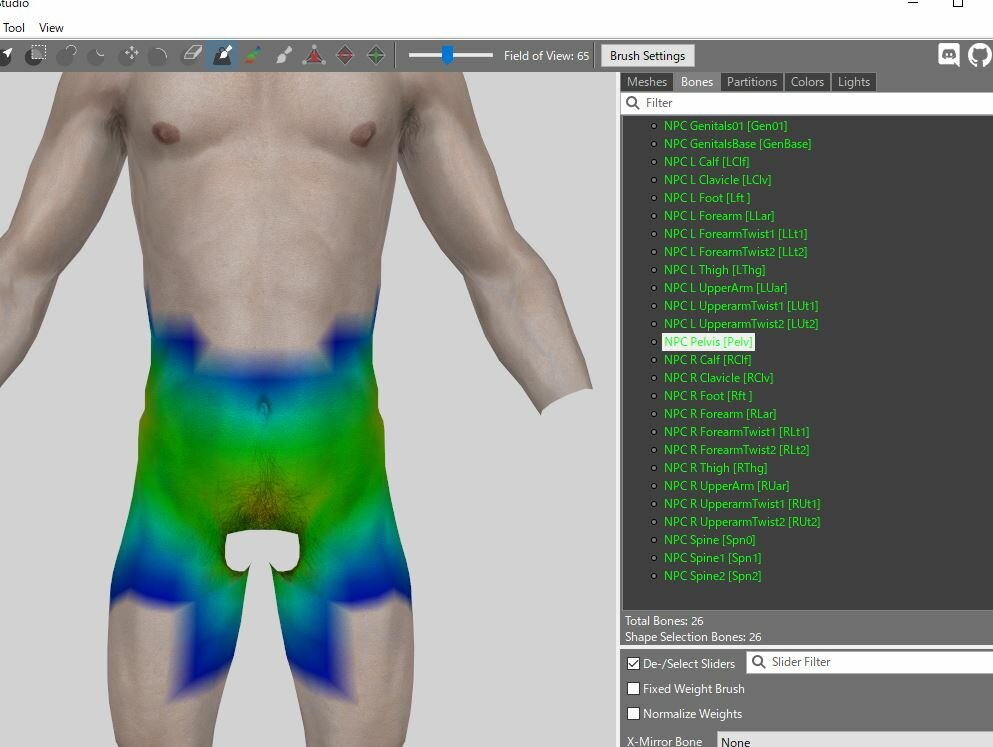Activate the Inflate brush

click(66, 55)
